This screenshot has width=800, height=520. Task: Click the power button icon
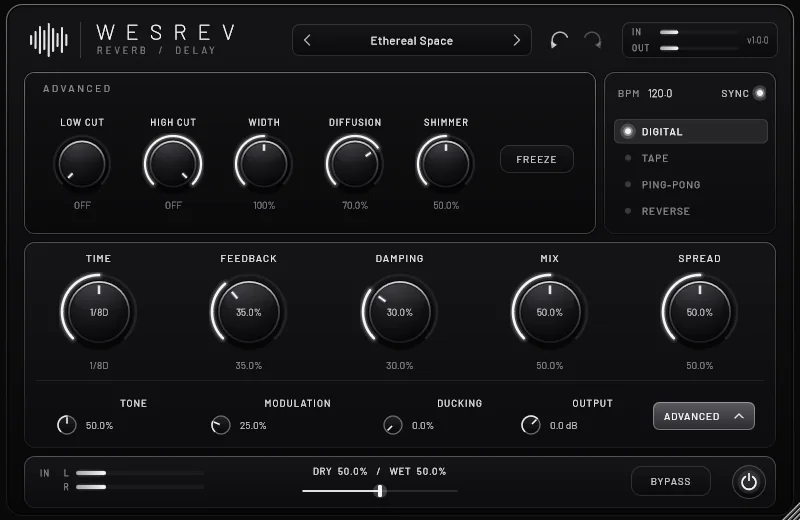click(x=748, y=482)
